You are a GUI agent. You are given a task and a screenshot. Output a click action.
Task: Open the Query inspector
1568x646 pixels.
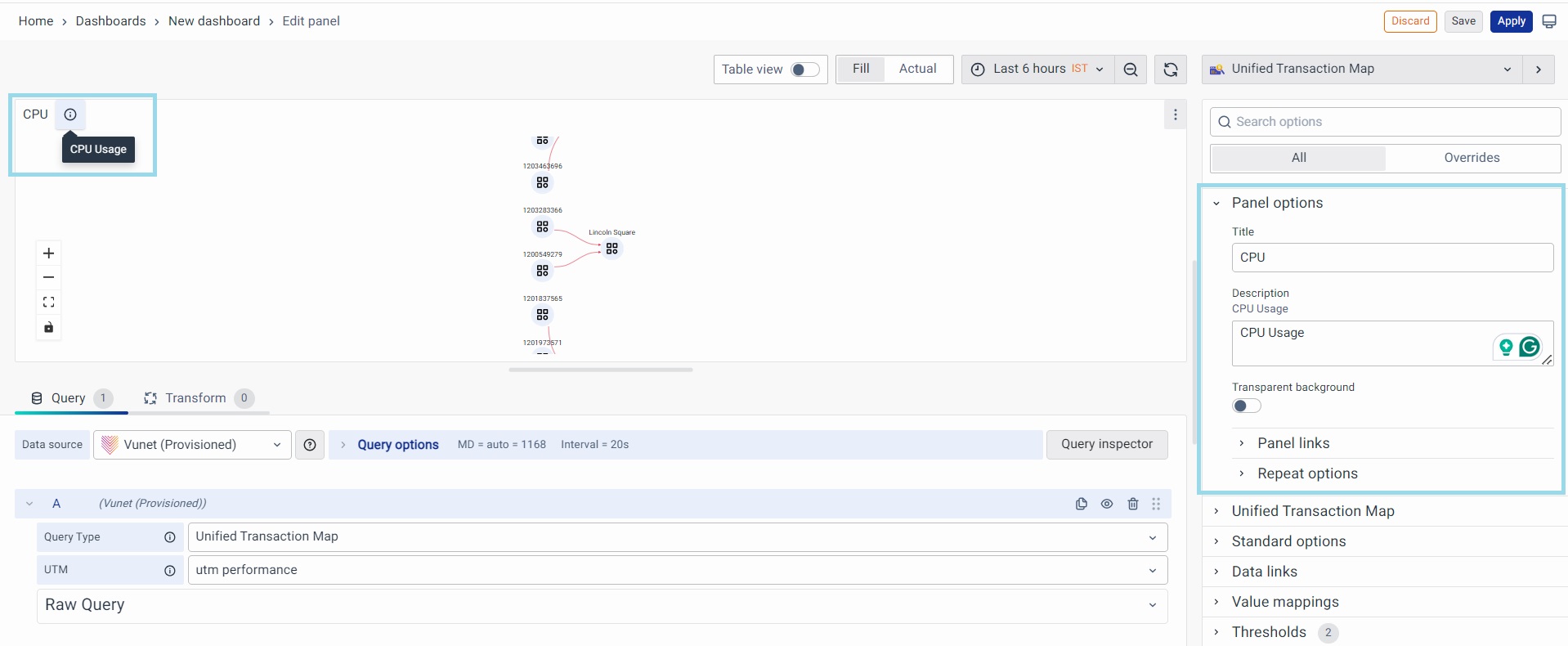coord(1106,444)
